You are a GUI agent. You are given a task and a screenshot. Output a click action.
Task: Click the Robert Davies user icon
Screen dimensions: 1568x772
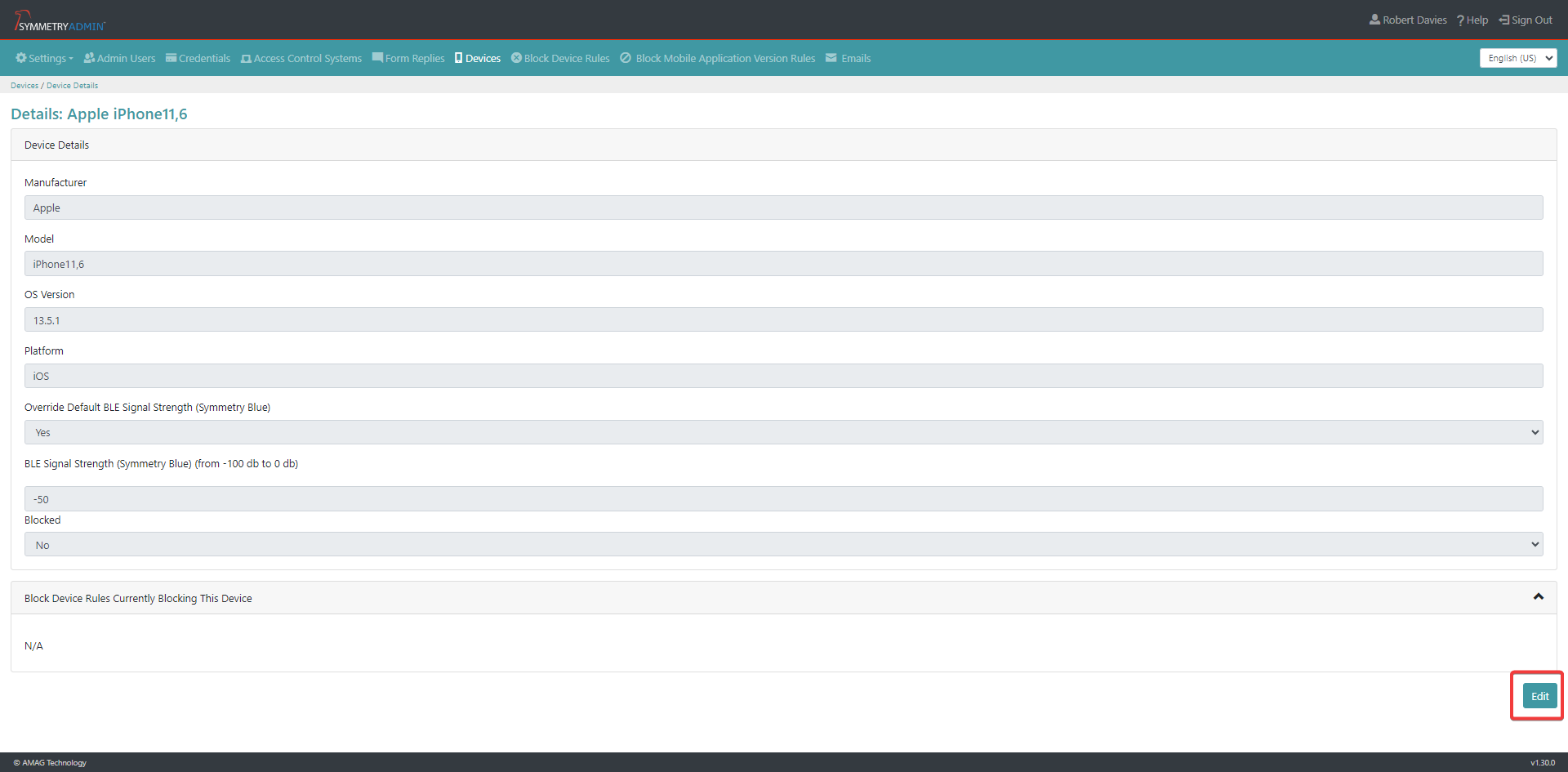[x=1374, y=20]
